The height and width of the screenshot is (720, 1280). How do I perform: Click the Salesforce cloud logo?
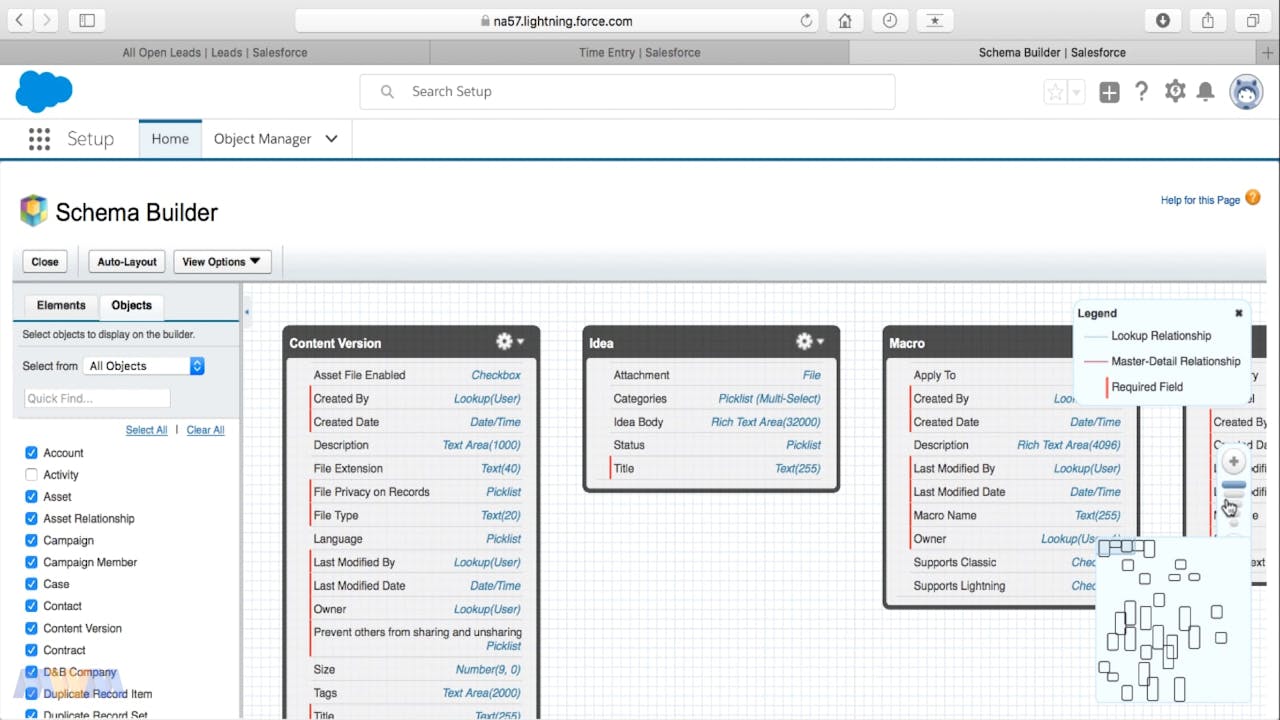click(x=44, y=92)
